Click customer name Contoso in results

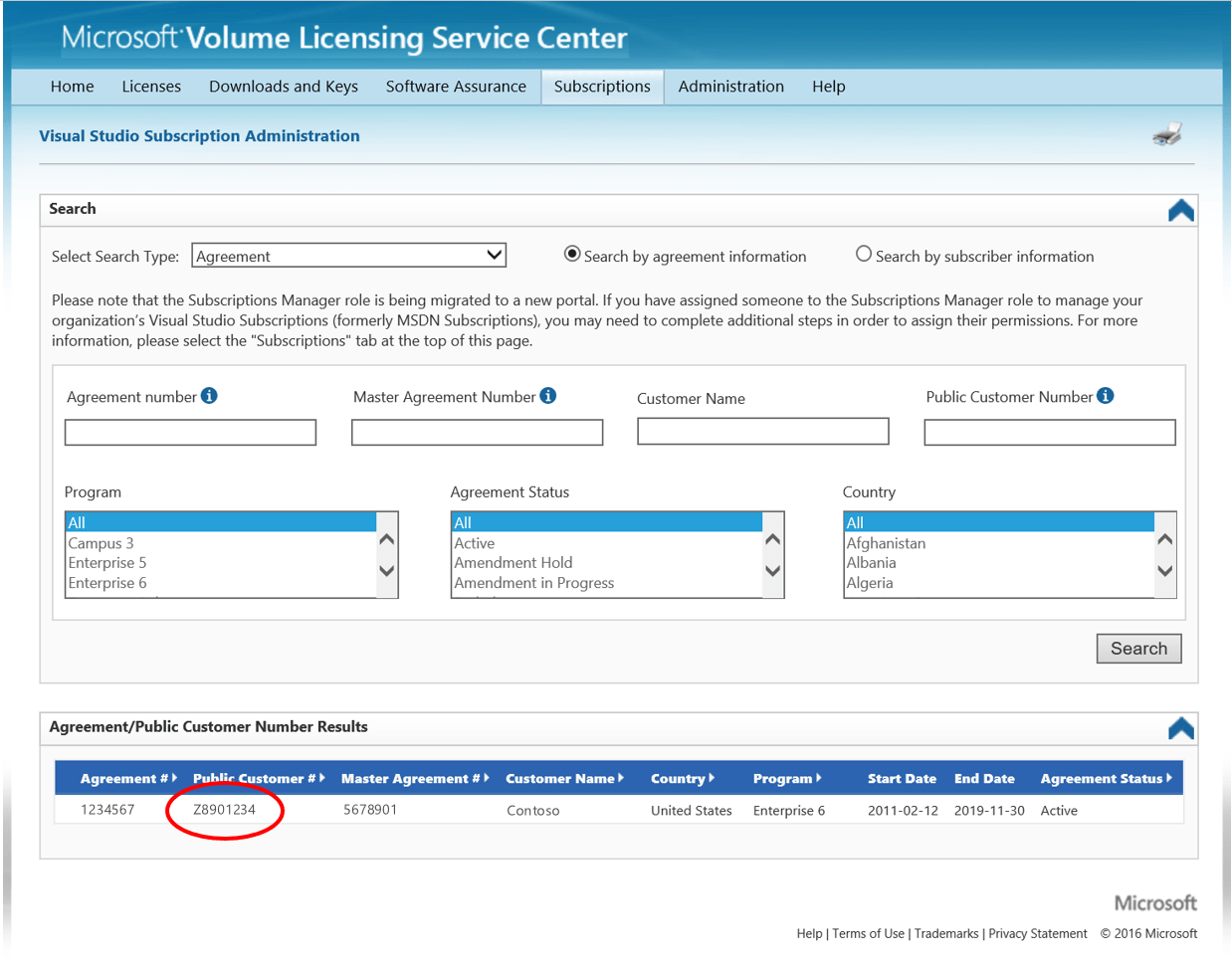pos(533,811)
